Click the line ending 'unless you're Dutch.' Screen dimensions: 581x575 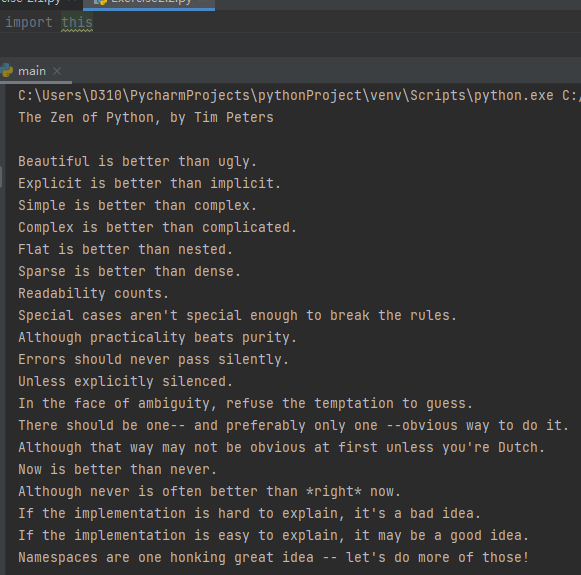(x=282, y=447)
